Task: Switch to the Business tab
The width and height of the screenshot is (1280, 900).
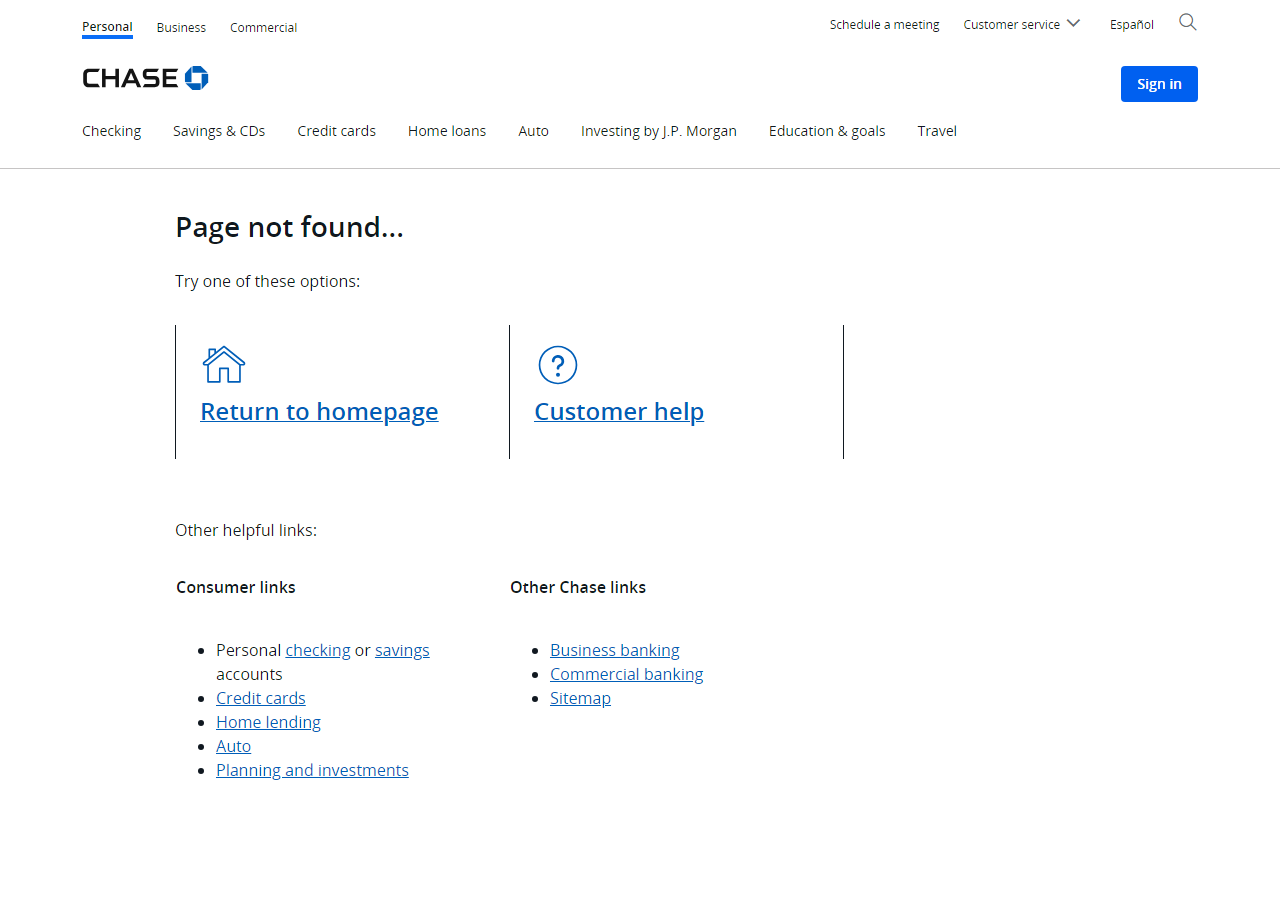Action: pos(181,27)
